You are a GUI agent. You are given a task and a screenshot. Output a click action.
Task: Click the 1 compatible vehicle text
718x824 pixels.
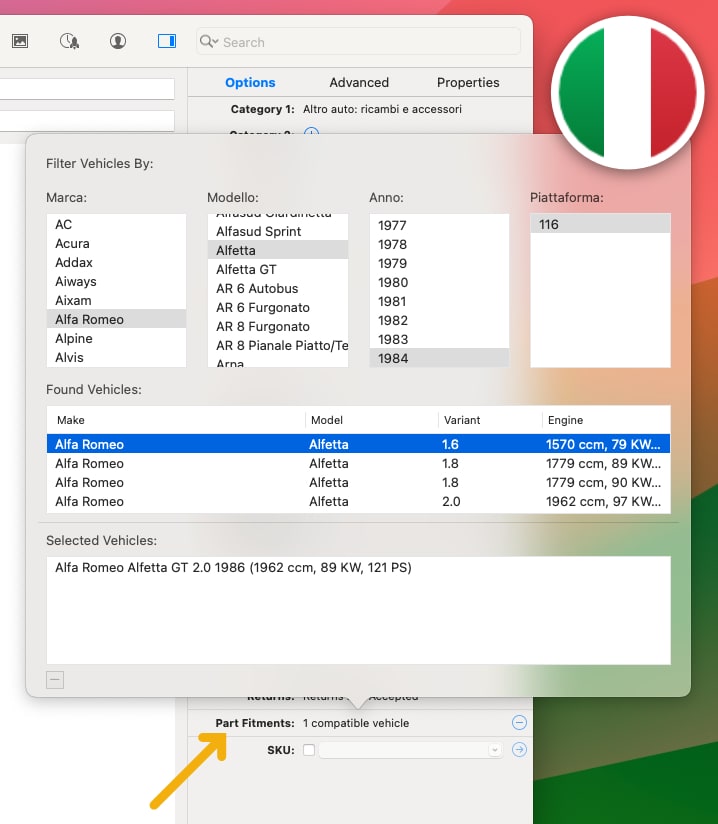pos(356,723)
